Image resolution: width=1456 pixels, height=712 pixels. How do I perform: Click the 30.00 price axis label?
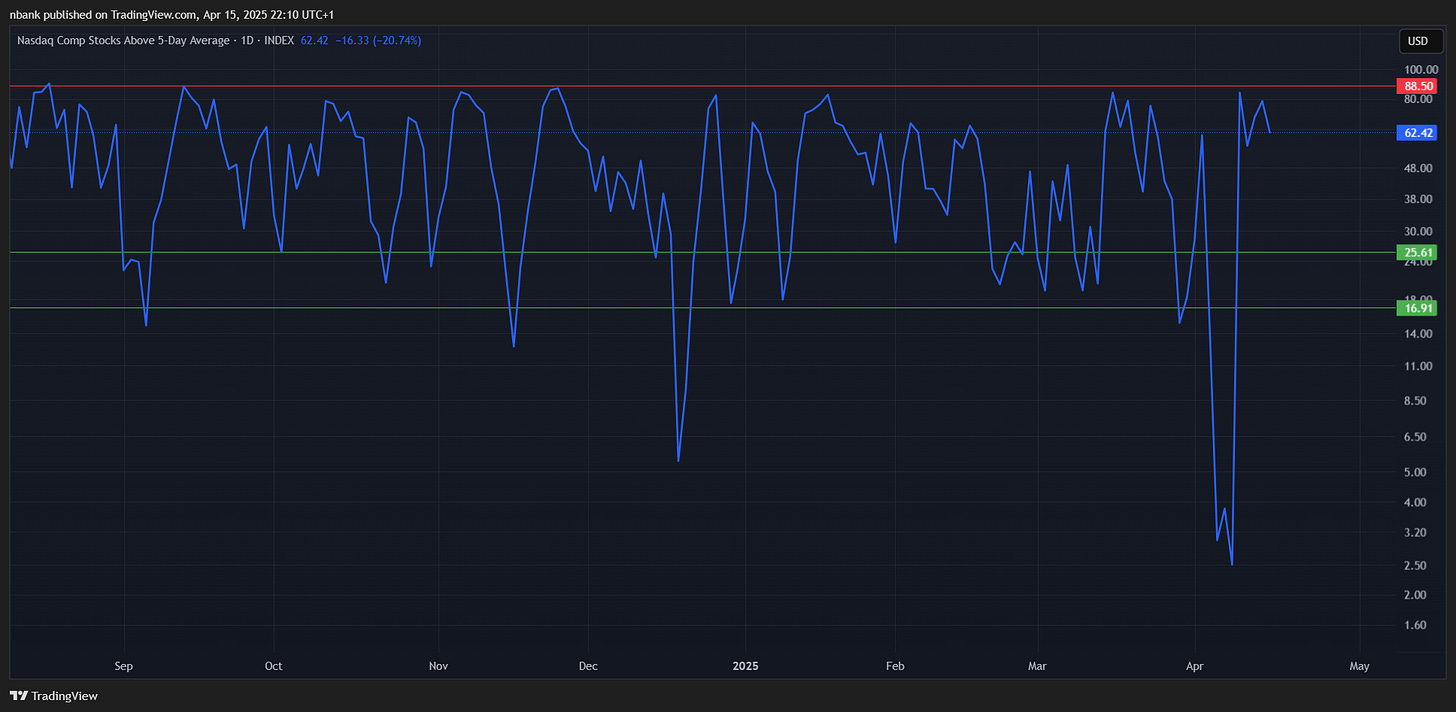(x=1419, y=231)
